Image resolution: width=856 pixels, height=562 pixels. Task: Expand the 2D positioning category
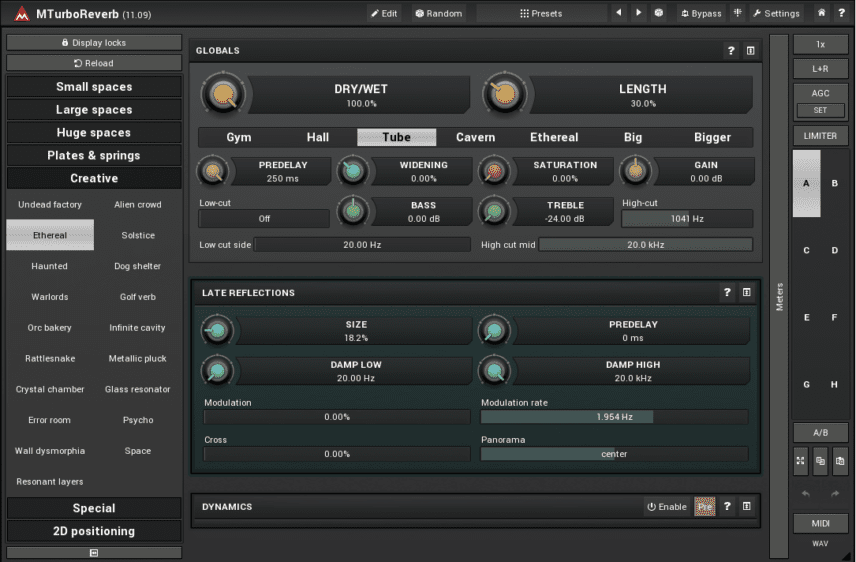94,531
